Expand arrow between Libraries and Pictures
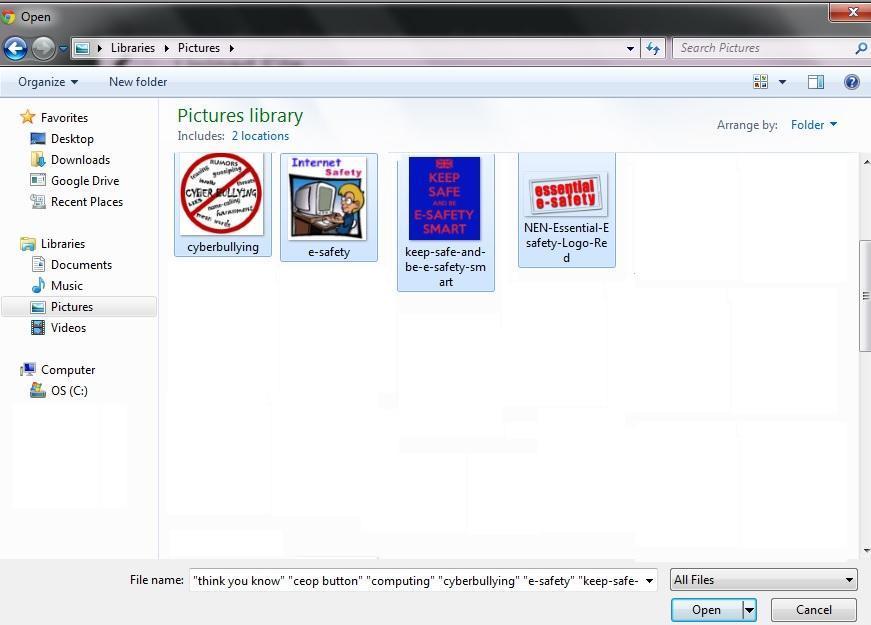This screenshot has height=625, width=871. pos(167,48)
